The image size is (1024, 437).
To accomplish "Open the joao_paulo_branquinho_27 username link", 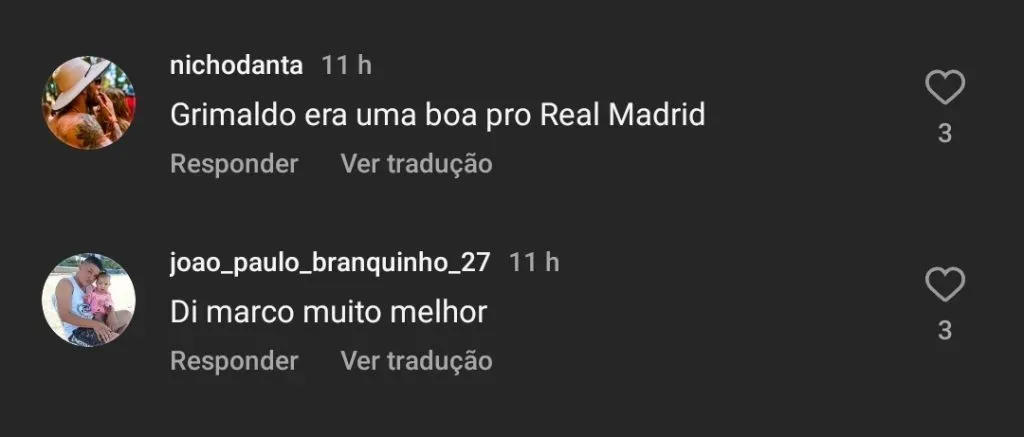I will pyautogui.click(x=330, y=263).
